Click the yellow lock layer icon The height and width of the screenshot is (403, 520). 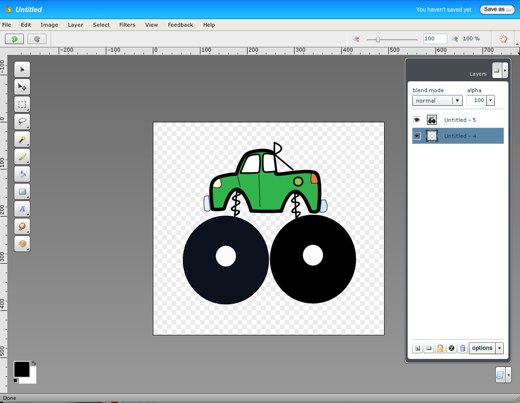tap(440, 348)
